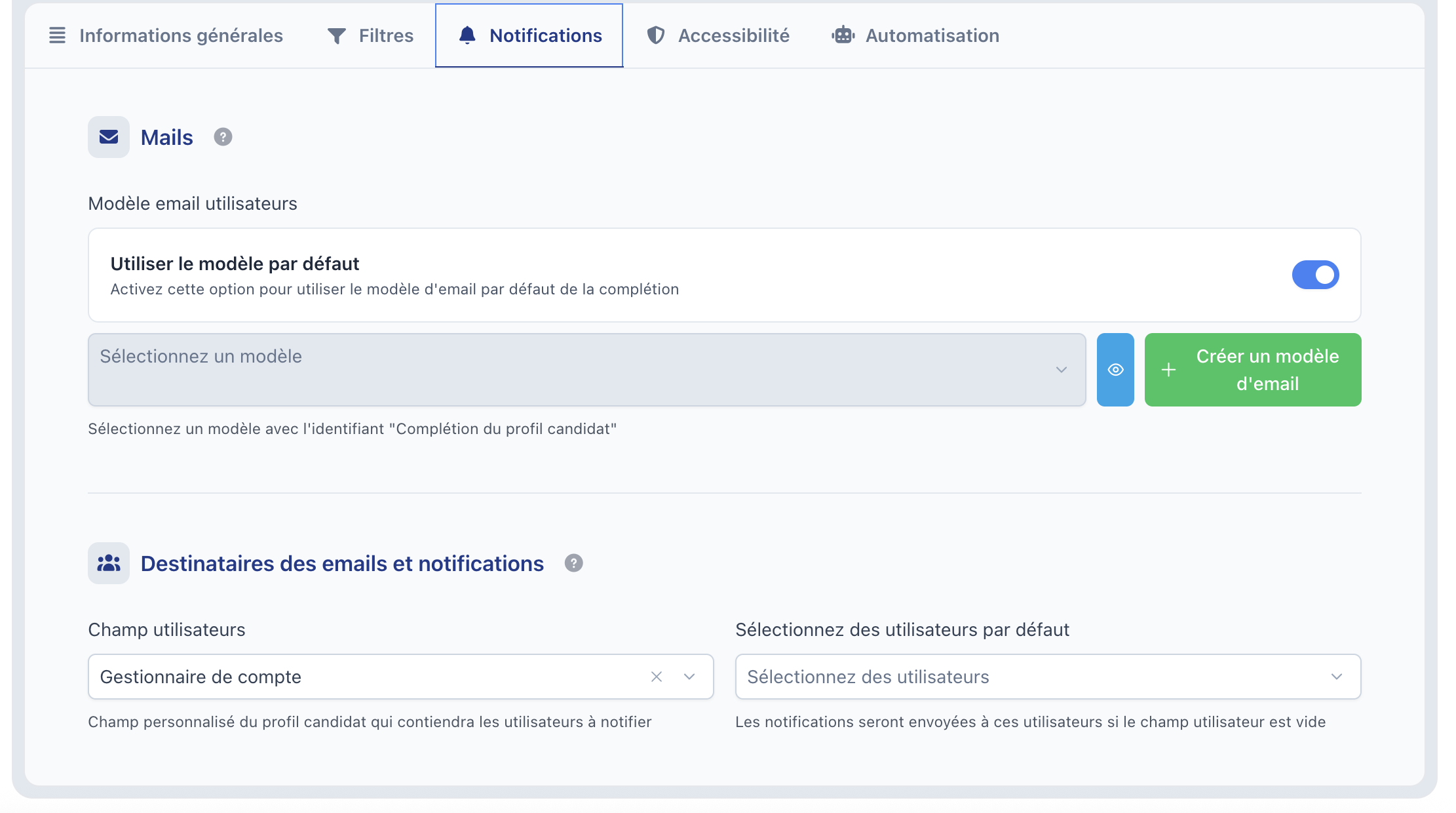1456x813 pixels.
Task: Click the help icon next to Mails
Action: 223,137
